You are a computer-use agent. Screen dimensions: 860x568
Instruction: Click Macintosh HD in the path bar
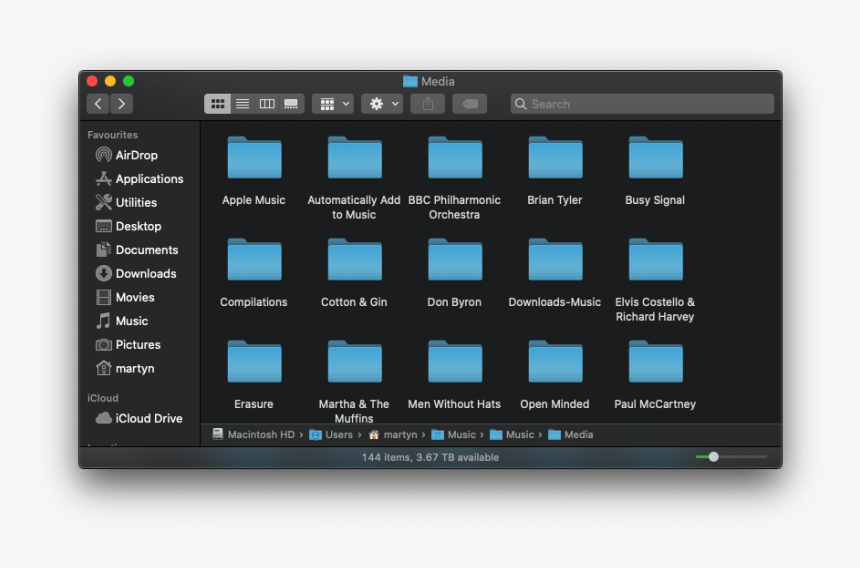tap(254, 435)
